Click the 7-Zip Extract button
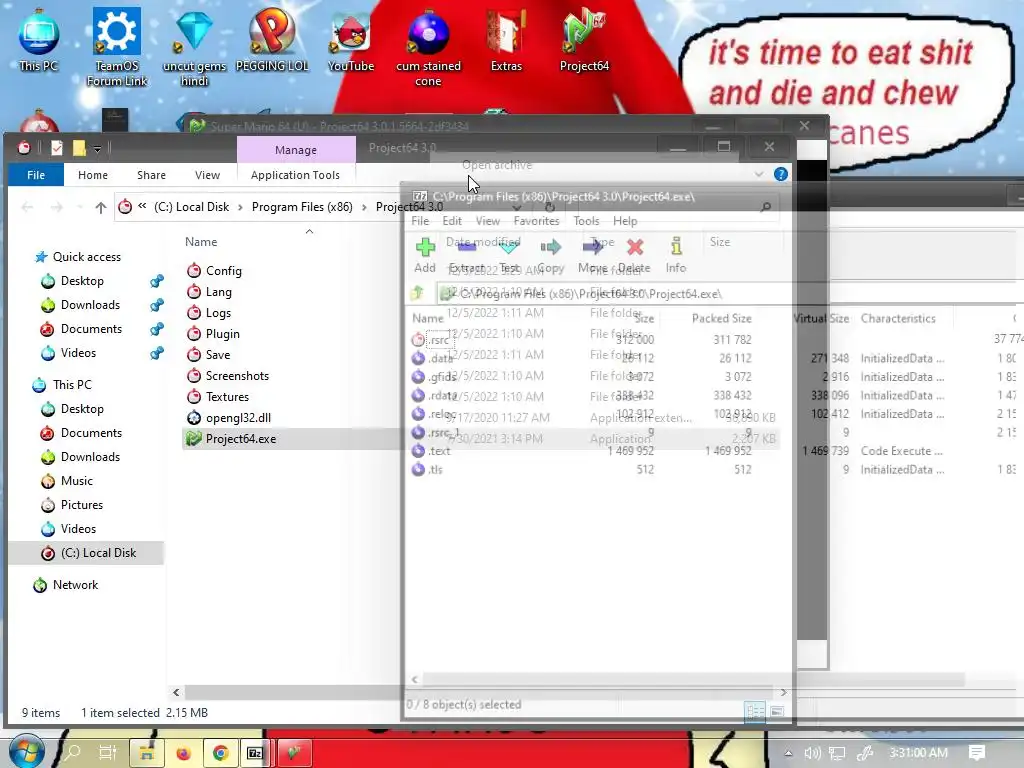This screenshot has width=1024, height=768. pyautogui.click(x=466, y=255)
